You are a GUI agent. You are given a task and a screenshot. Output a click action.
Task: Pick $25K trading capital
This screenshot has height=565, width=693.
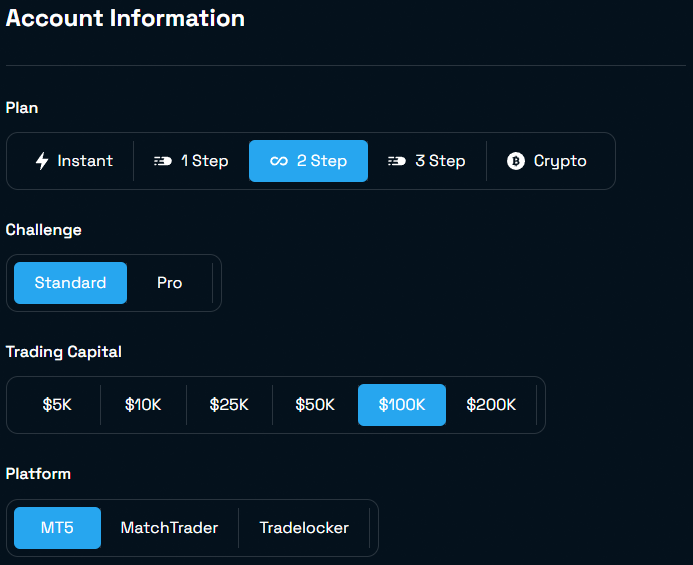[x=229, y=405]
